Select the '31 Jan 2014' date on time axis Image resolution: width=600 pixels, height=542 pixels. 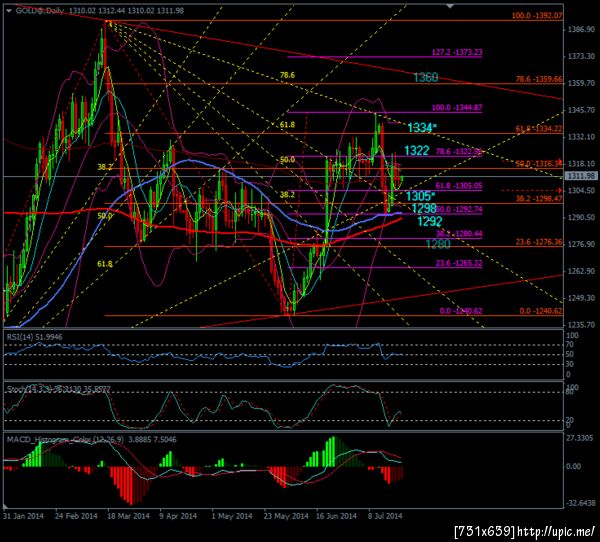(23, 516)
